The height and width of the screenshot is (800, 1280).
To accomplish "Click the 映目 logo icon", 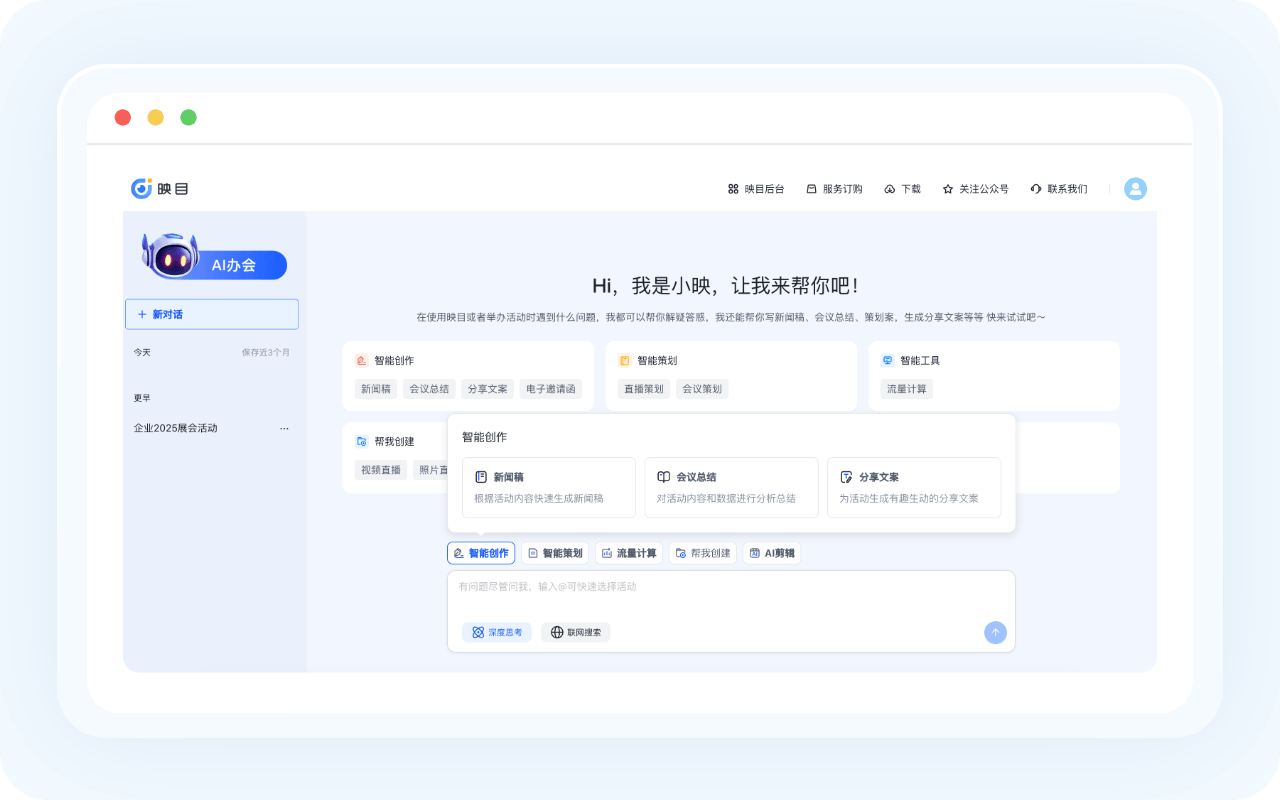I will point(142,188).
